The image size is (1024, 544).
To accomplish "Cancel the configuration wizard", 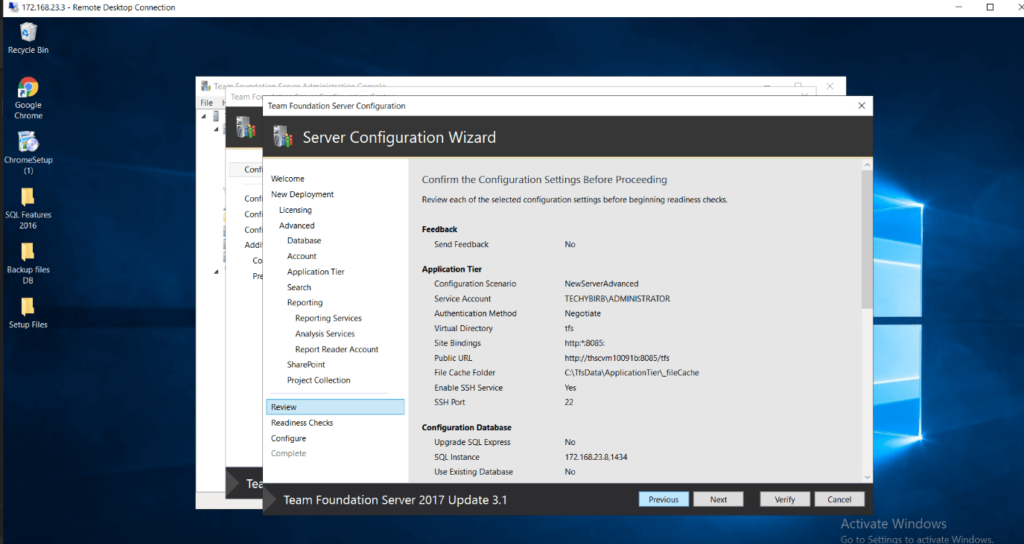I will (x=839, y=500).
